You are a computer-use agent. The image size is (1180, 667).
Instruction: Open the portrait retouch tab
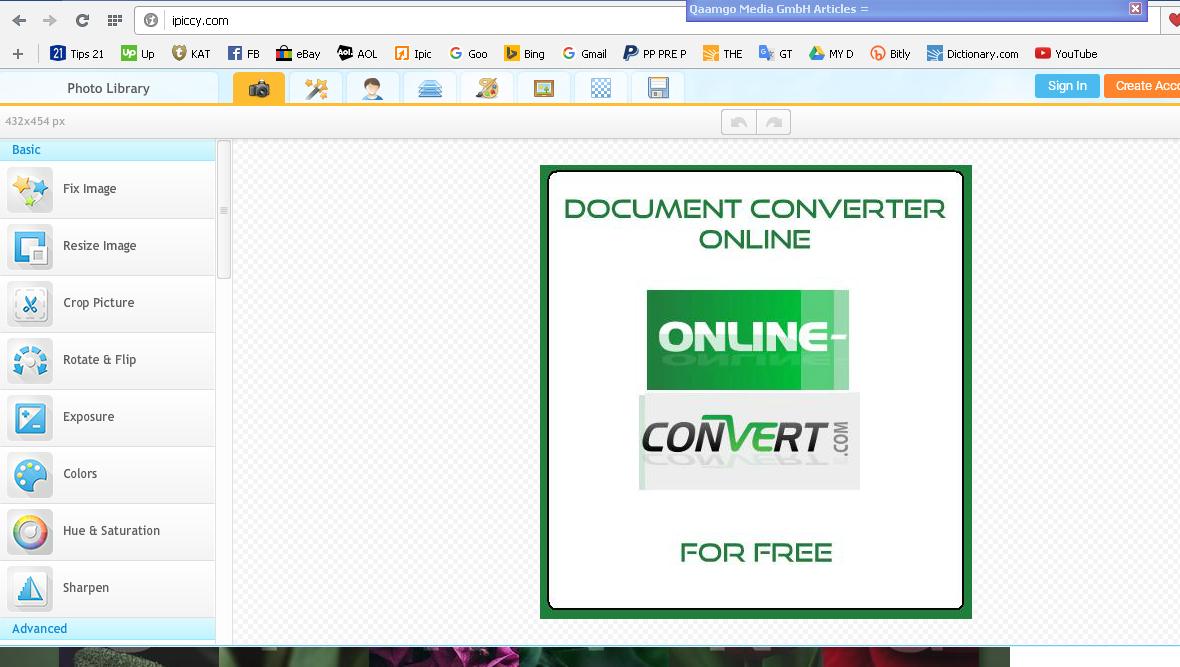[x=373, y=89]
